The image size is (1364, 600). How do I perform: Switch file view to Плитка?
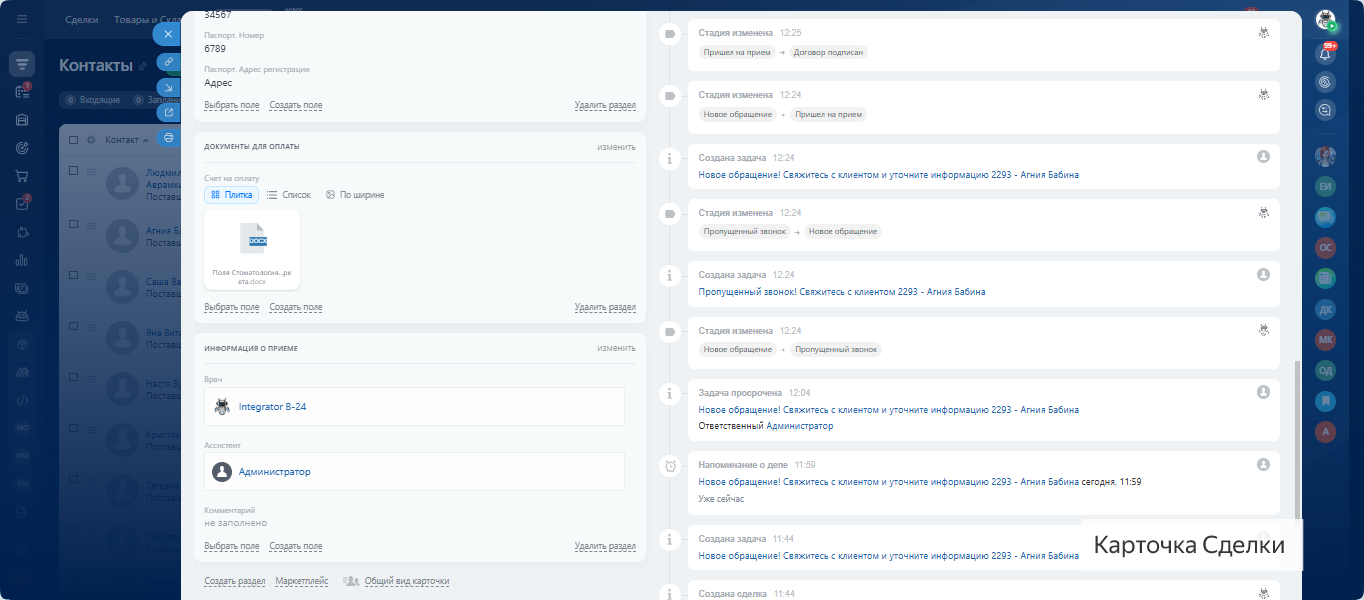(x=231, y=195)
